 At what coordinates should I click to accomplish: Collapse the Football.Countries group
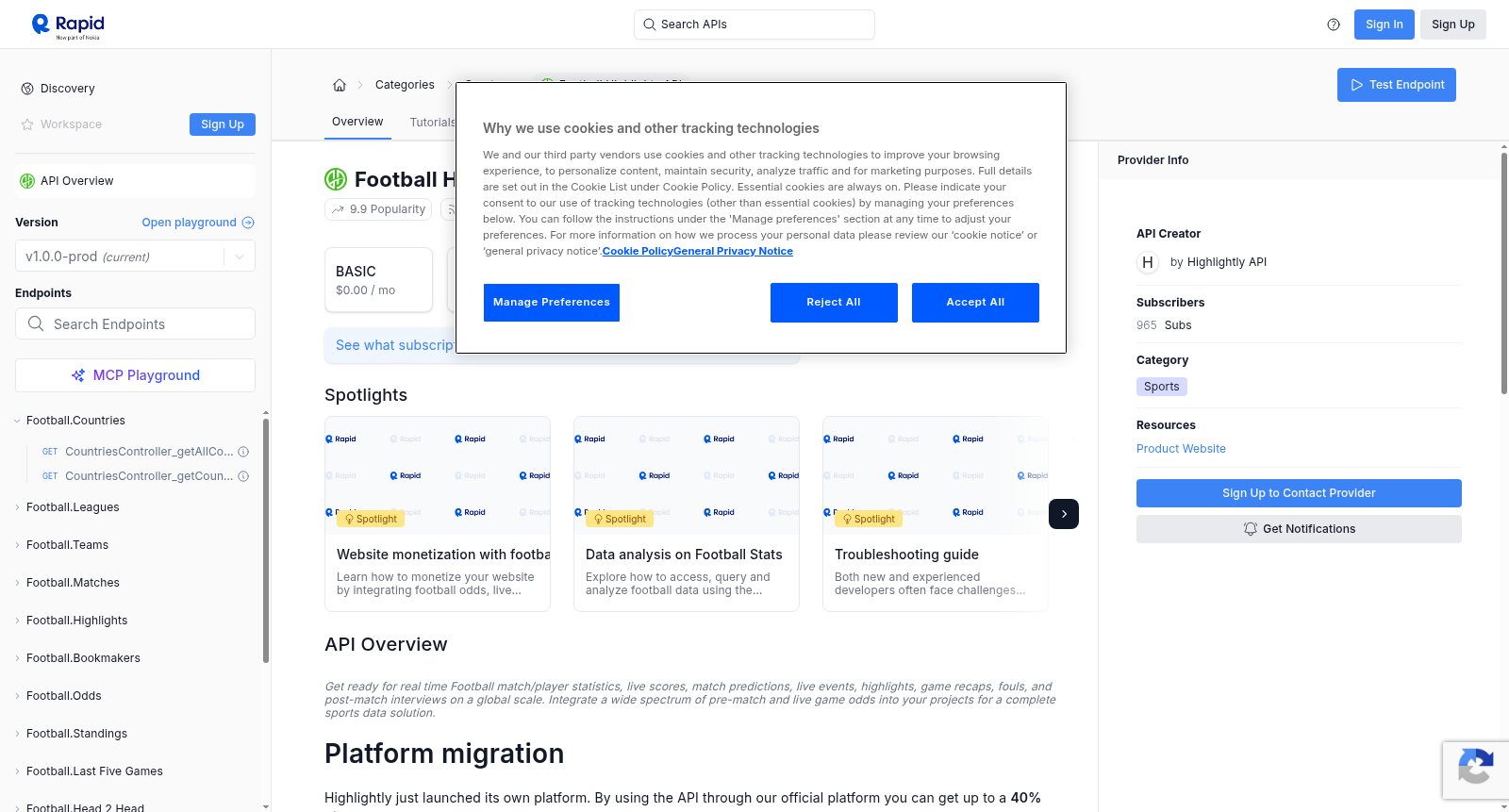(x=17, y=421)
